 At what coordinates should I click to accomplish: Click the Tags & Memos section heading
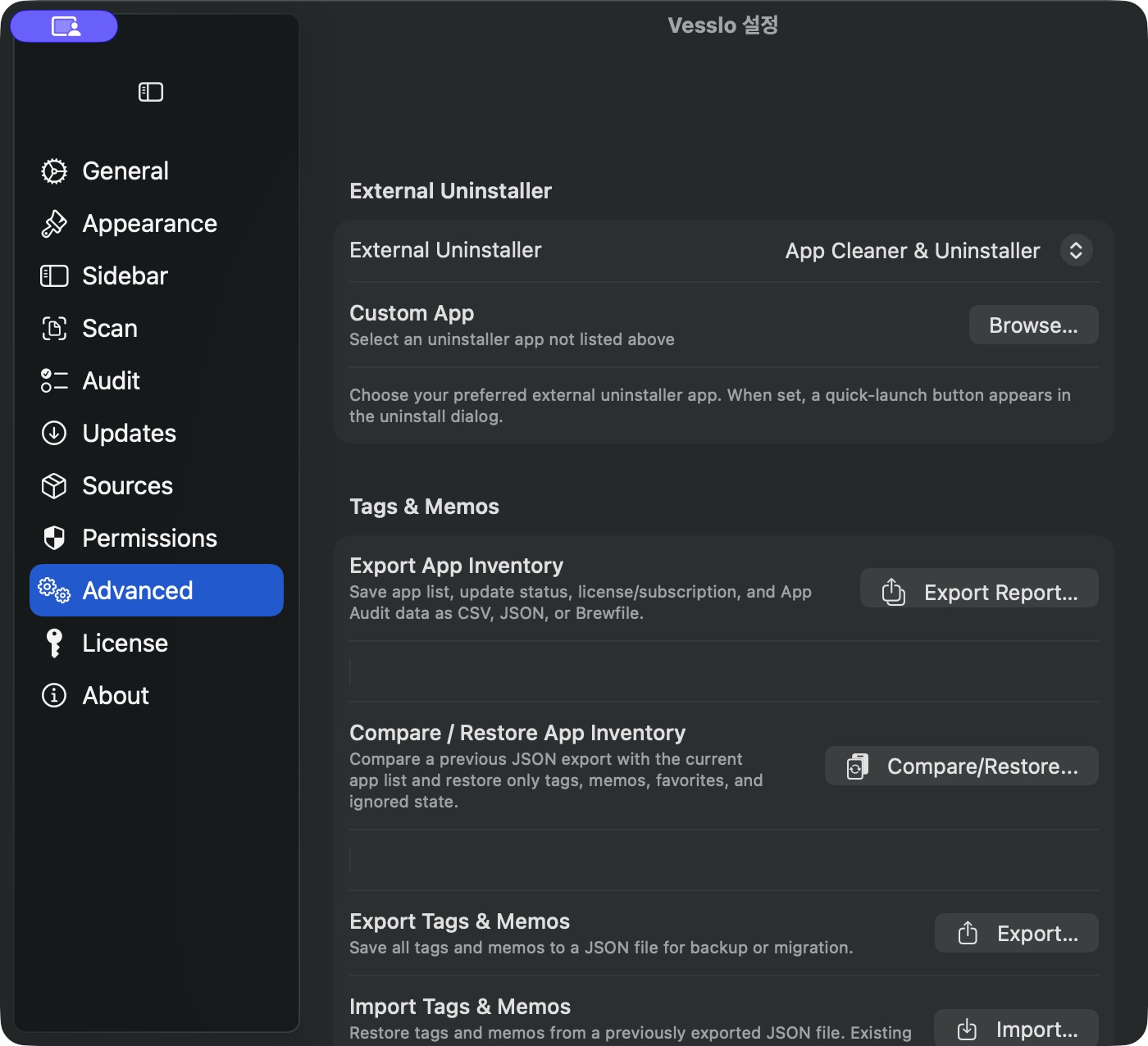pyautogui.click(x=424, y=507)
